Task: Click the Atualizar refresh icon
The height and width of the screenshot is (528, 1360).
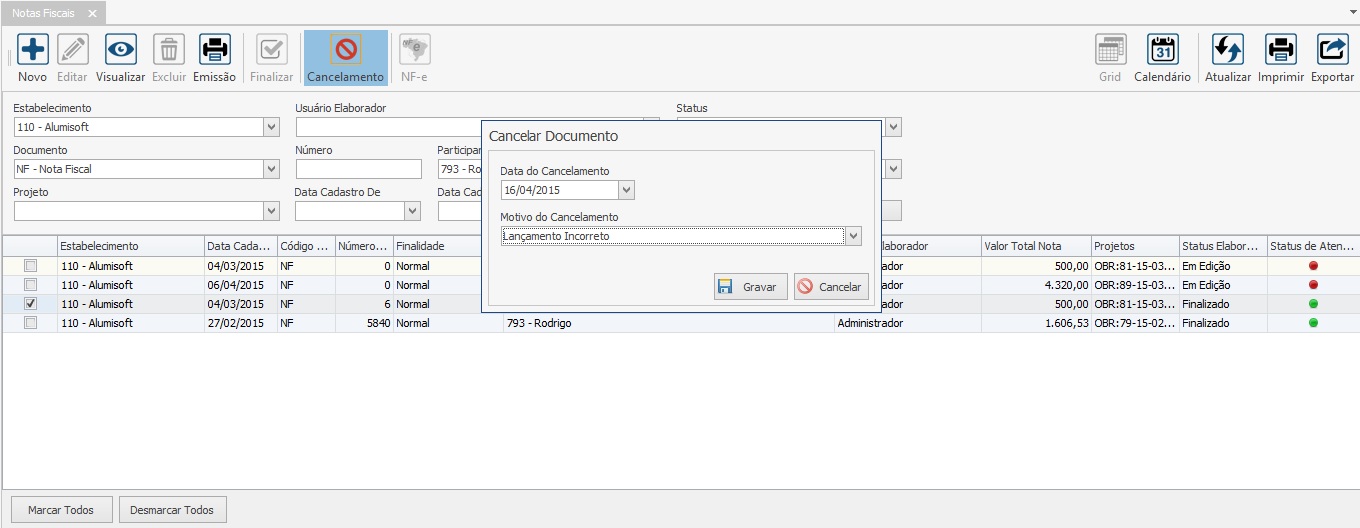Action: [1227, 50]
